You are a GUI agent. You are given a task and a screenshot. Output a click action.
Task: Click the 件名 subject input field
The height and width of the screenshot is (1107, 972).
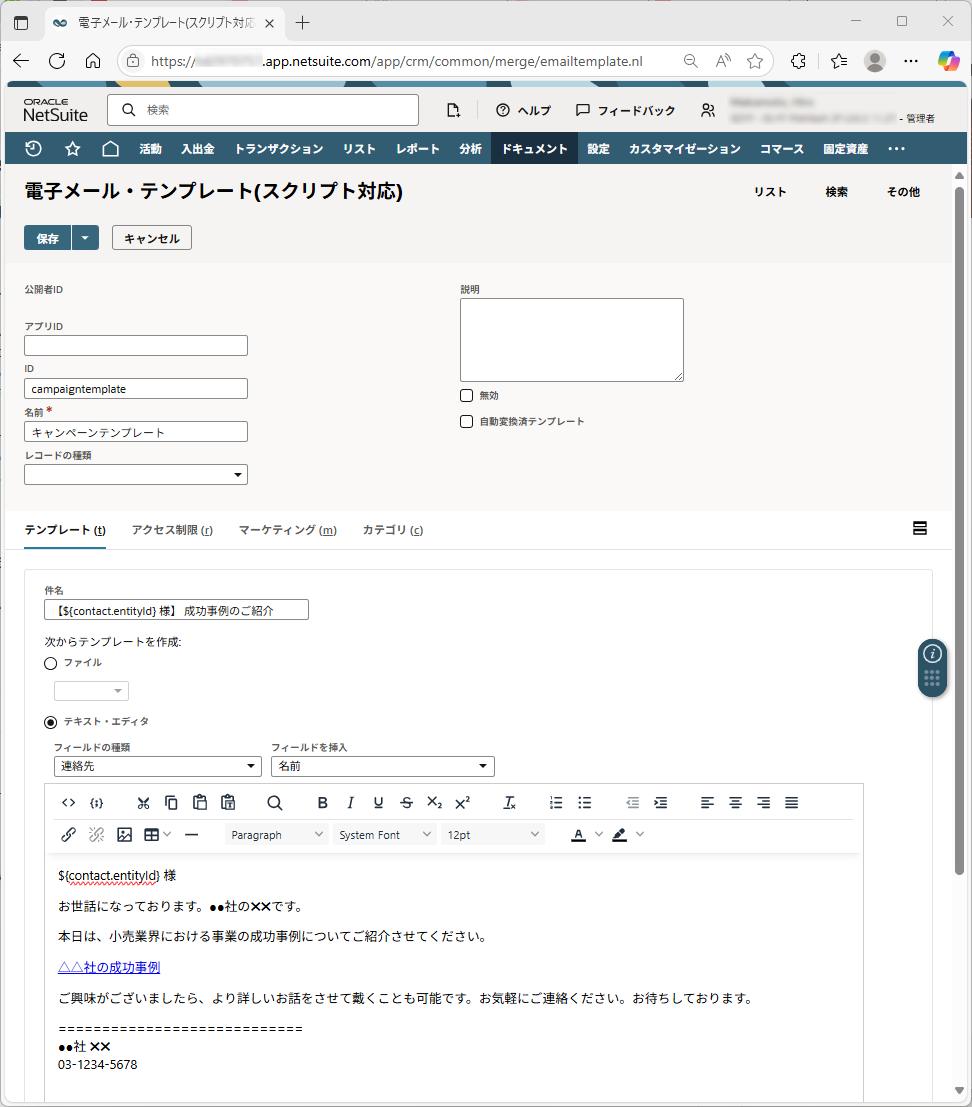coord(176,610)
